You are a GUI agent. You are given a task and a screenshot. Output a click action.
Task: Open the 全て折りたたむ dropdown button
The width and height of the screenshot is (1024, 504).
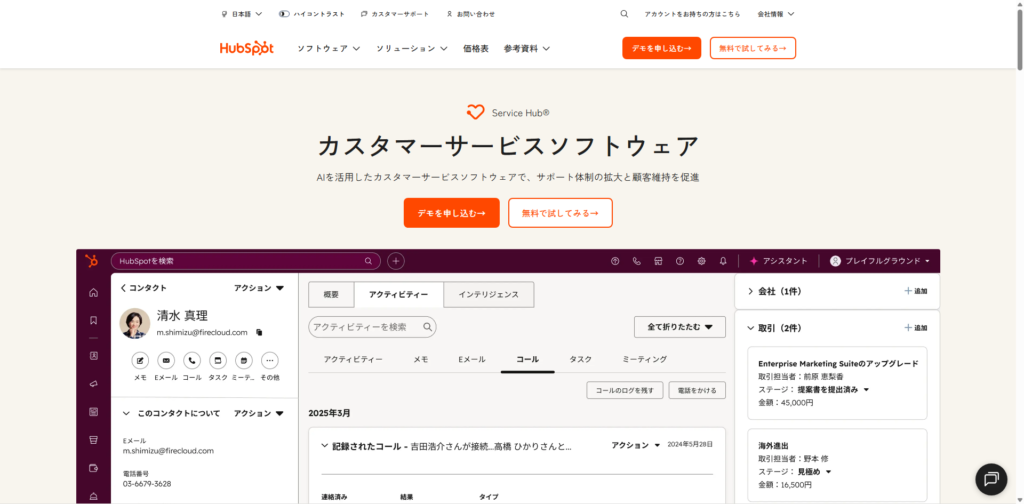[680, 327]
